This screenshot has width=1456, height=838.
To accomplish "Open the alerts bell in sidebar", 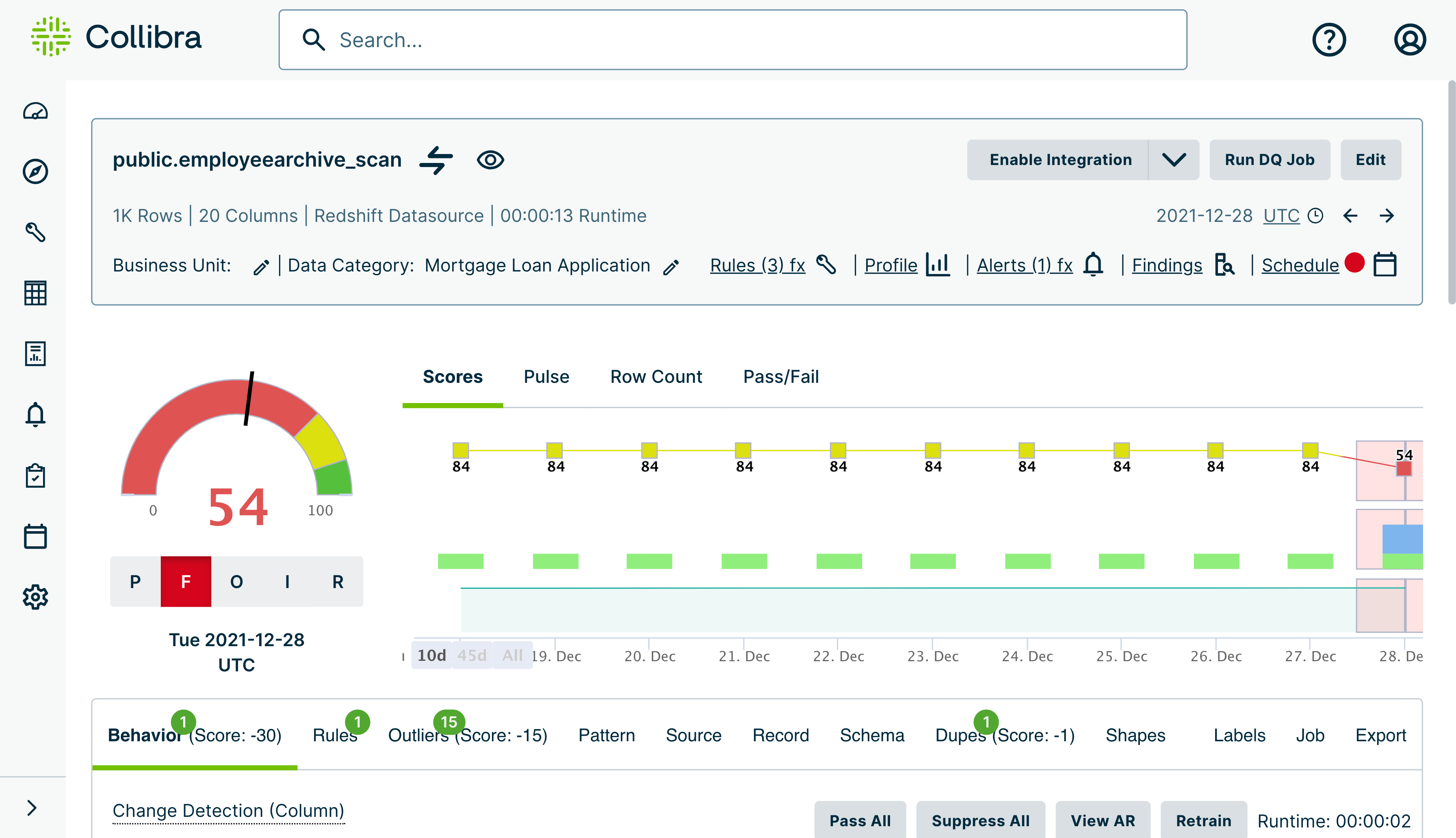I will pos(35,414).
